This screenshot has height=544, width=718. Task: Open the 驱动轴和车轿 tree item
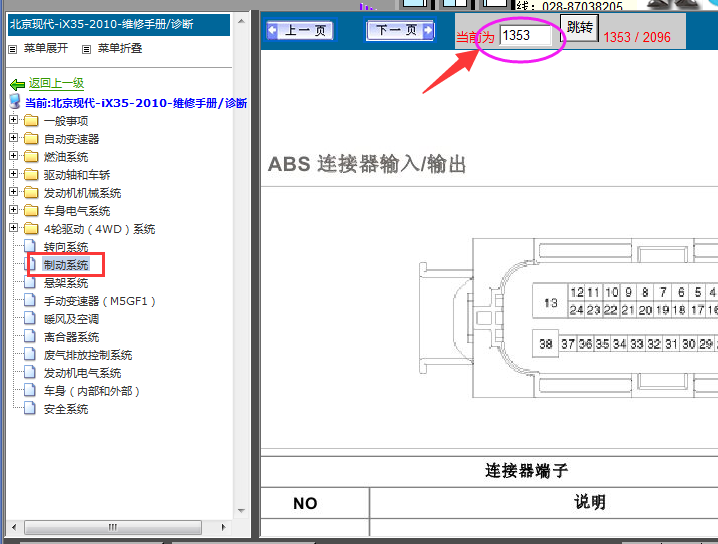coord(77,175)
